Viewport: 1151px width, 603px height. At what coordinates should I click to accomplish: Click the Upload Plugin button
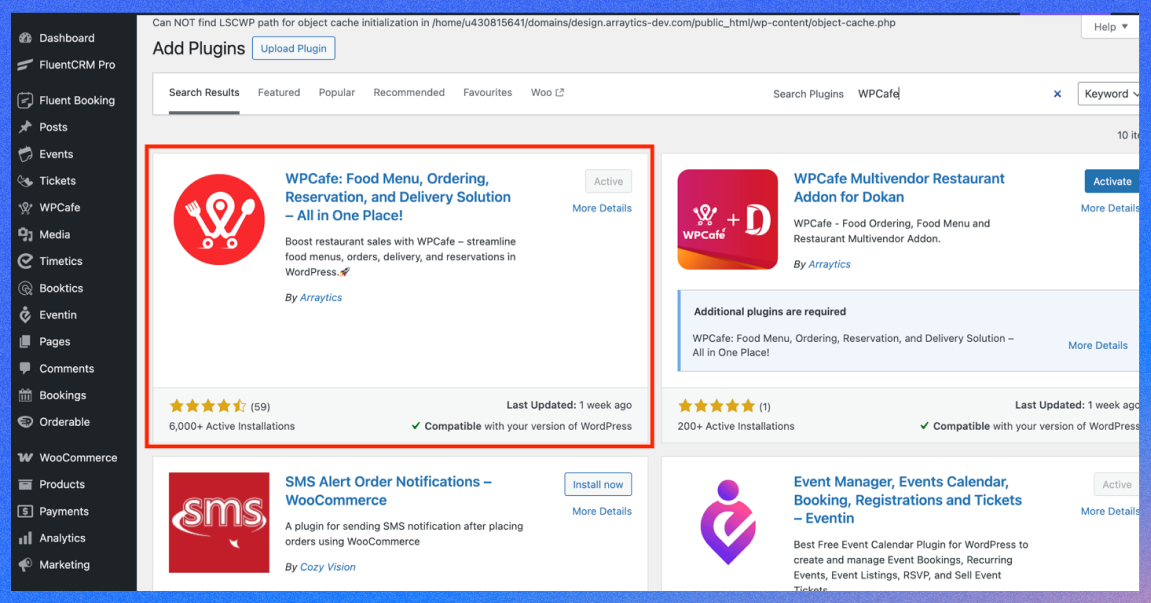click(x=294, y=48)
